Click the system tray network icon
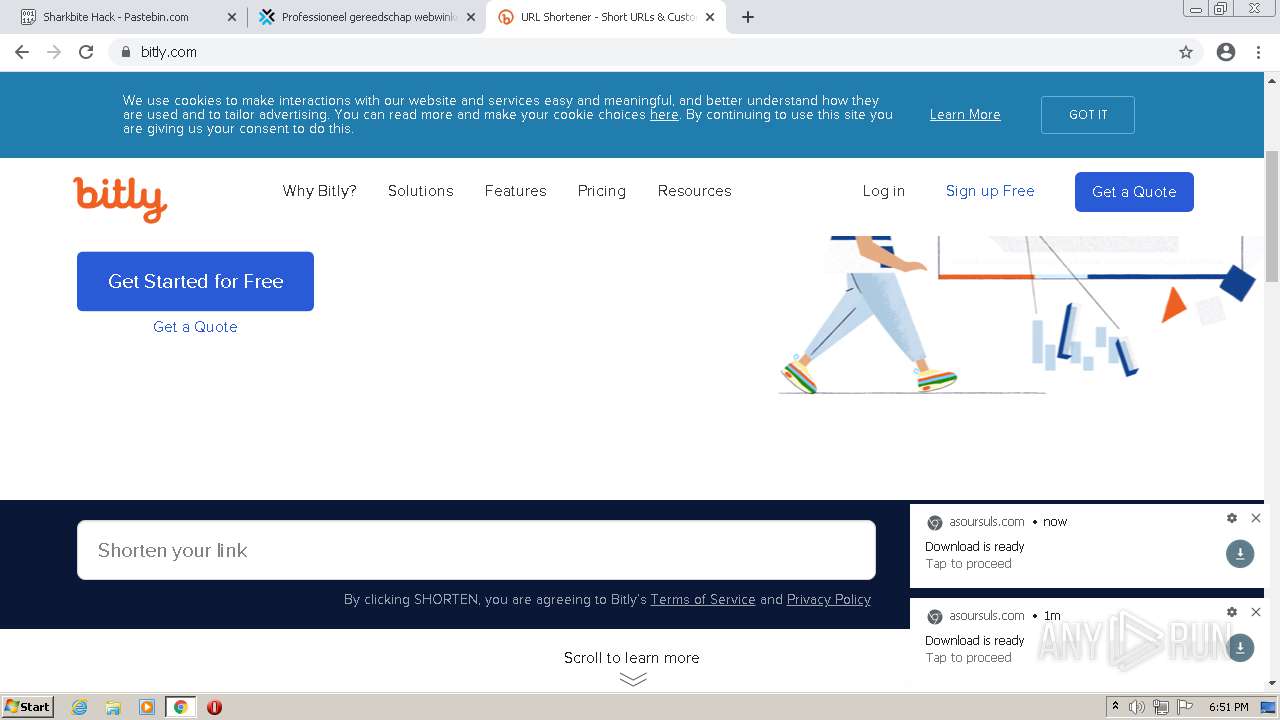Screen dimensions: 1280x720 coord(1161,707)
